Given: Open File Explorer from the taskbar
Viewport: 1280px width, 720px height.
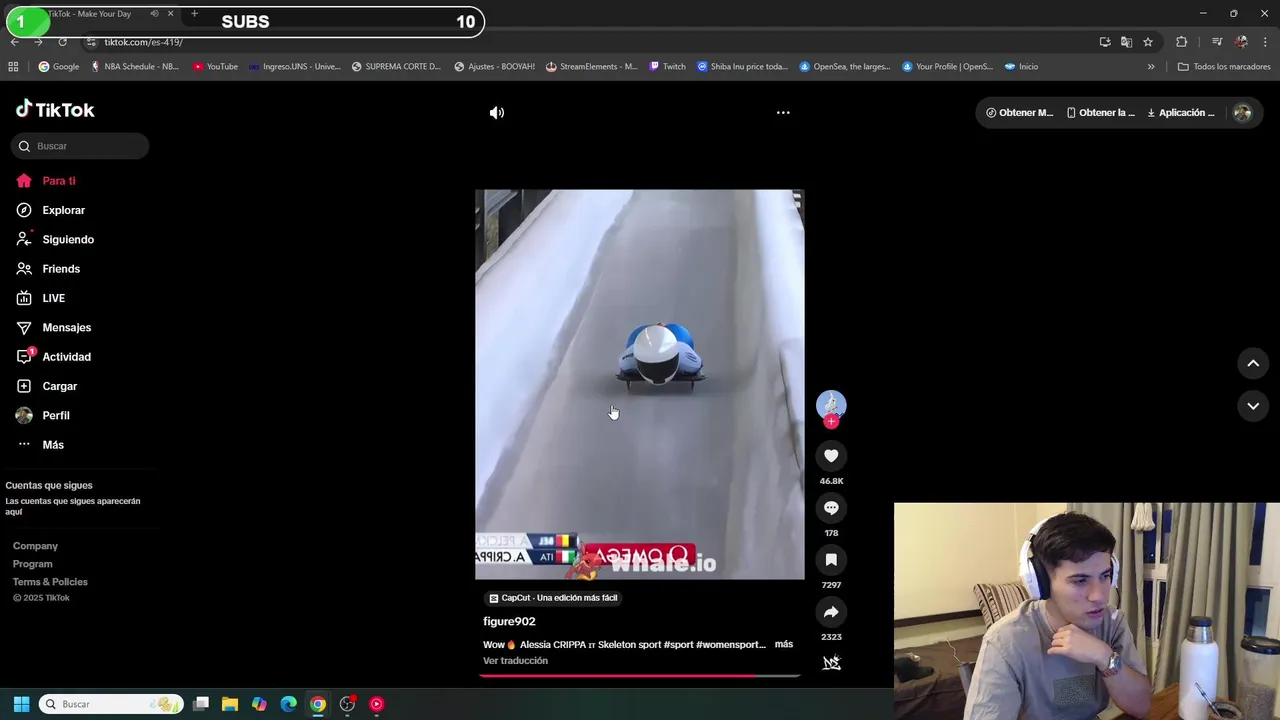Looking at the screenshot, I should (230, 704).
